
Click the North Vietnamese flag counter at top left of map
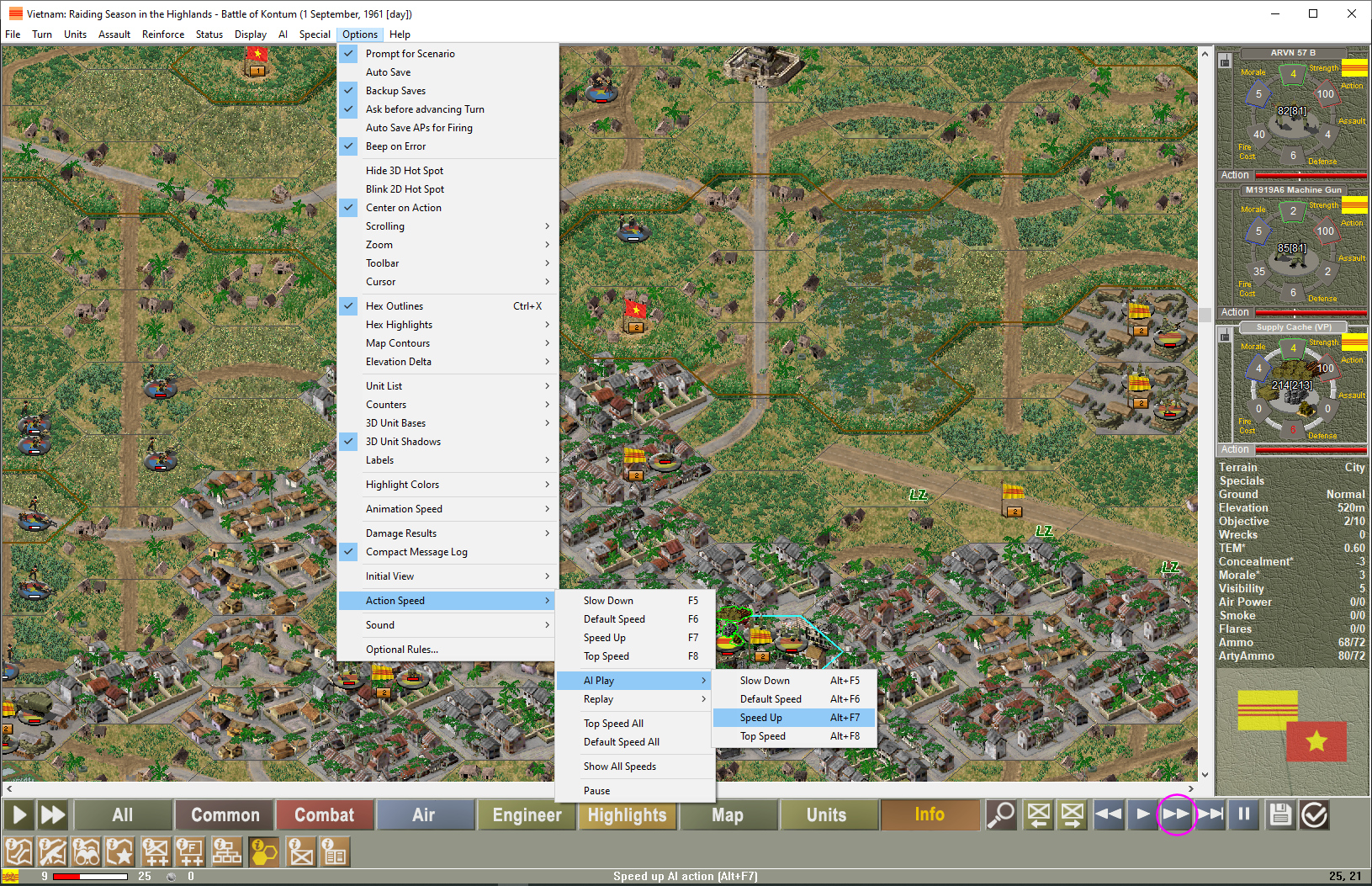pyautogui.click(x=257, y=61)
